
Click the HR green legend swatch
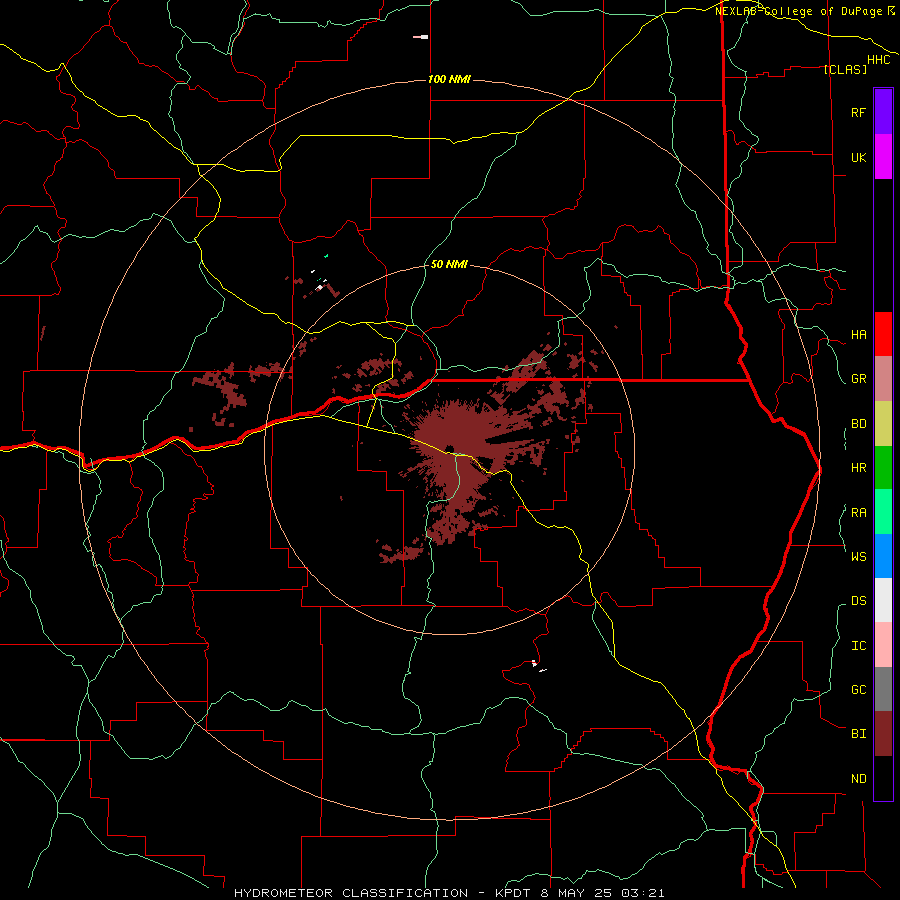click(883, 468)
